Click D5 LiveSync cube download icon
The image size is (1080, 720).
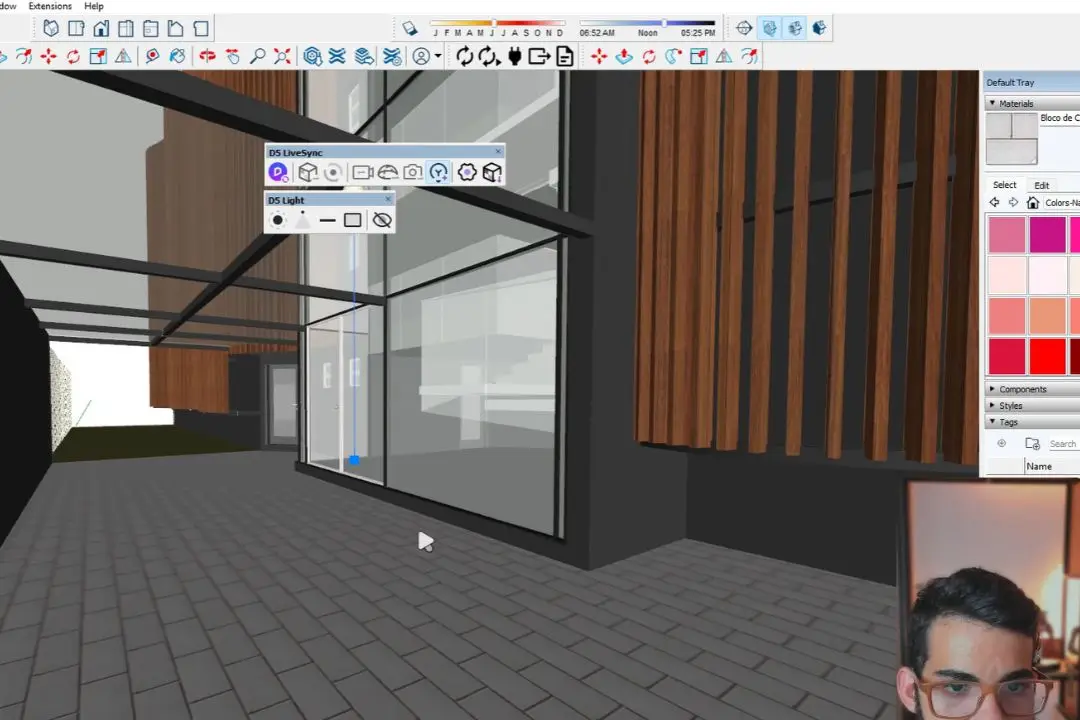[x=492, y=172]
